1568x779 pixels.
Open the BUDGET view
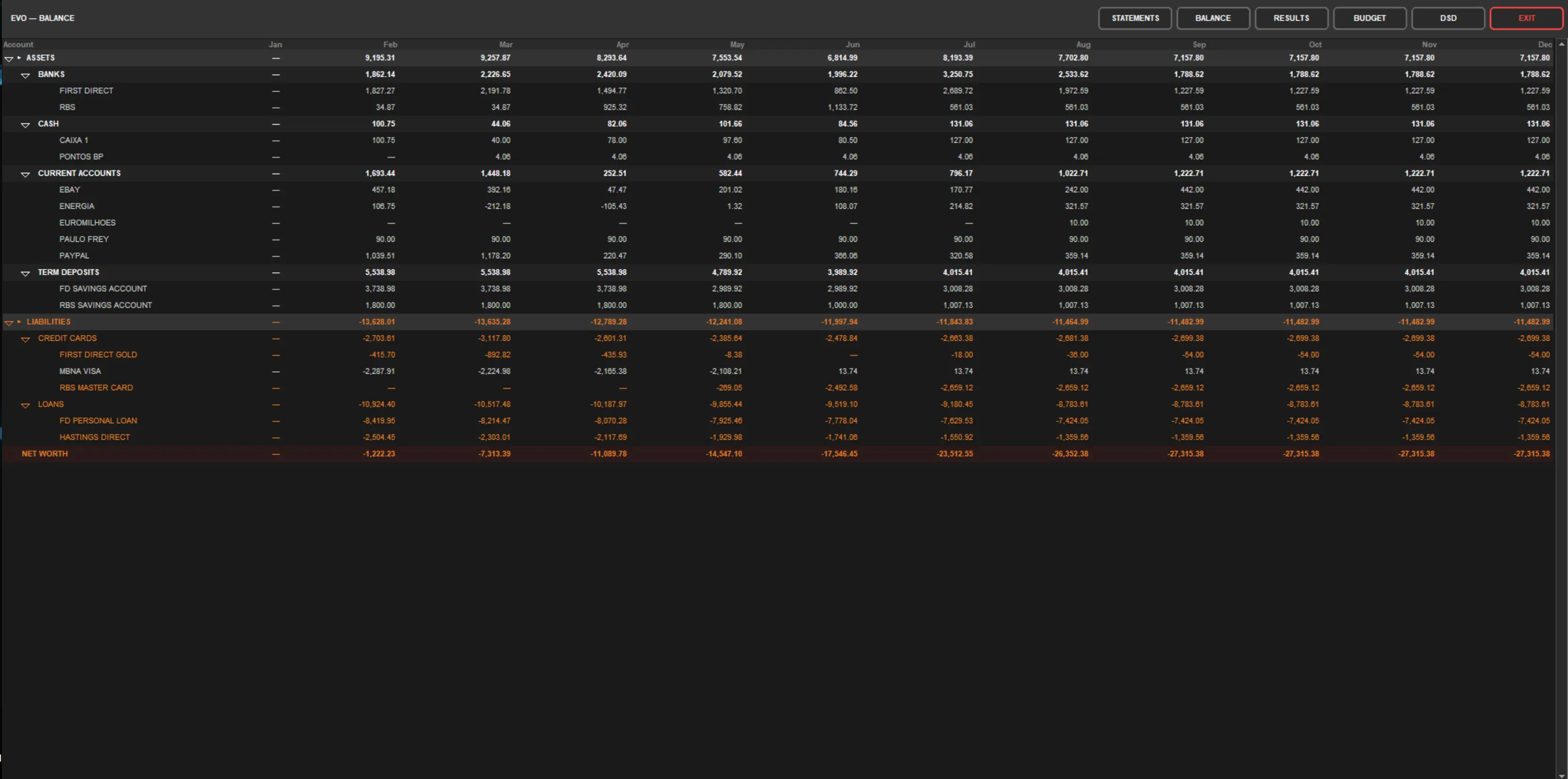tap(1370, 18)
